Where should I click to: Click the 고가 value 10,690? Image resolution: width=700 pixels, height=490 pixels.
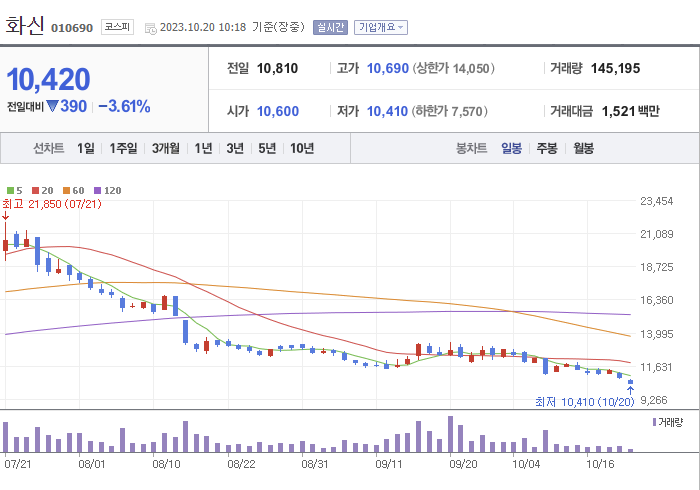(388, 68)
